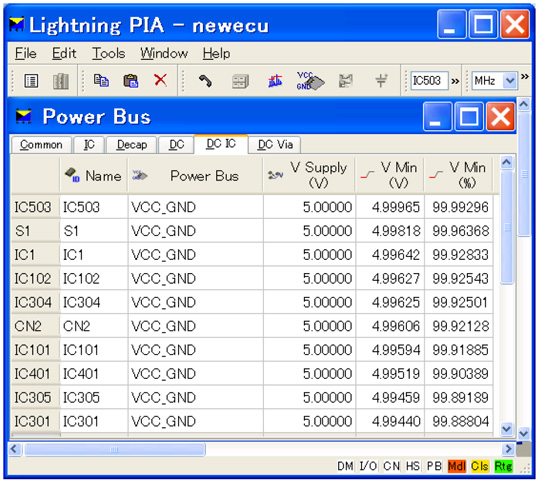540x482 pixels.
Task: Click the CN status bar indicator
Action: [x=391, y=466]
